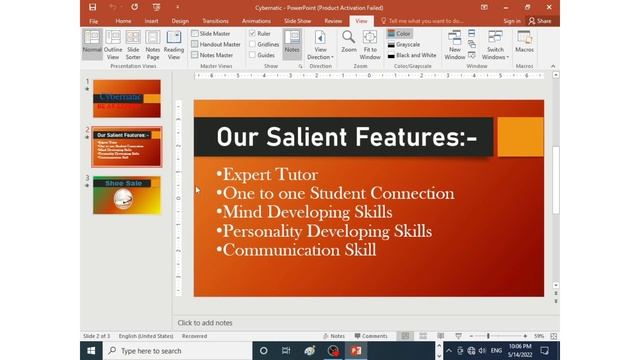Select Black and White view mode
This screenshot has height=360, width=640.
[412, 55]
